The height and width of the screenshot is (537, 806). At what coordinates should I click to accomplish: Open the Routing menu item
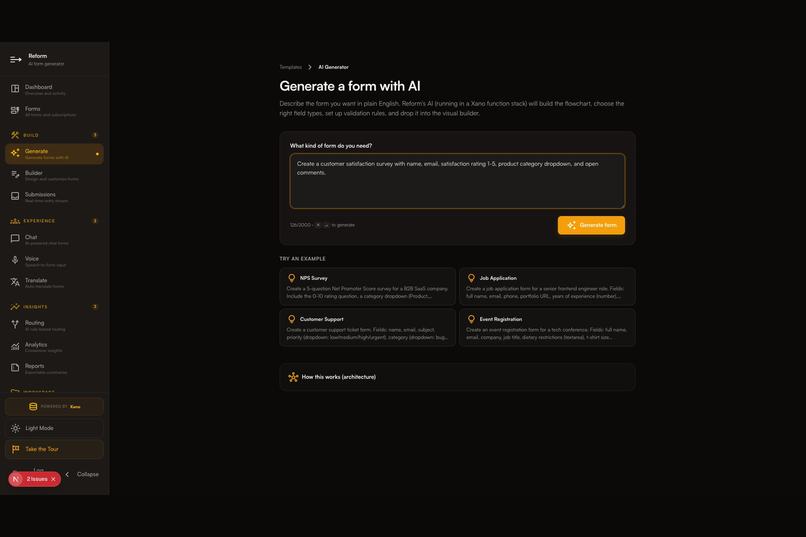point(54,325)
